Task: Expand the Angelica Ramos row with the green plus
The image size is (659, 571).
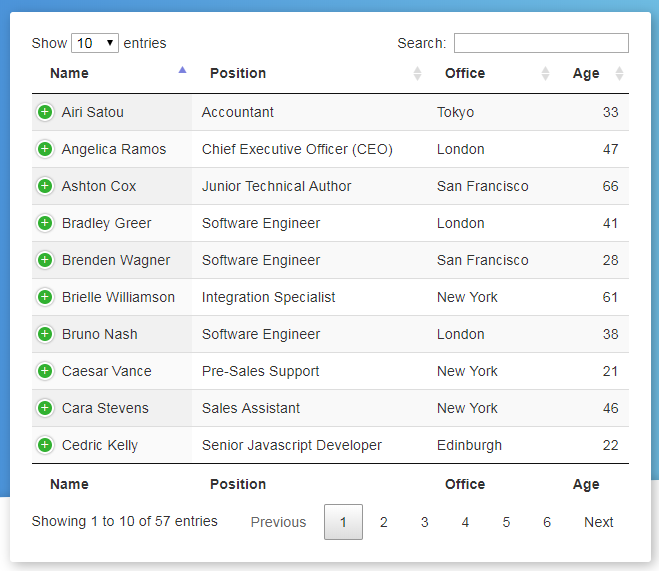Action: pyautogui.click(x=45, y=149)
